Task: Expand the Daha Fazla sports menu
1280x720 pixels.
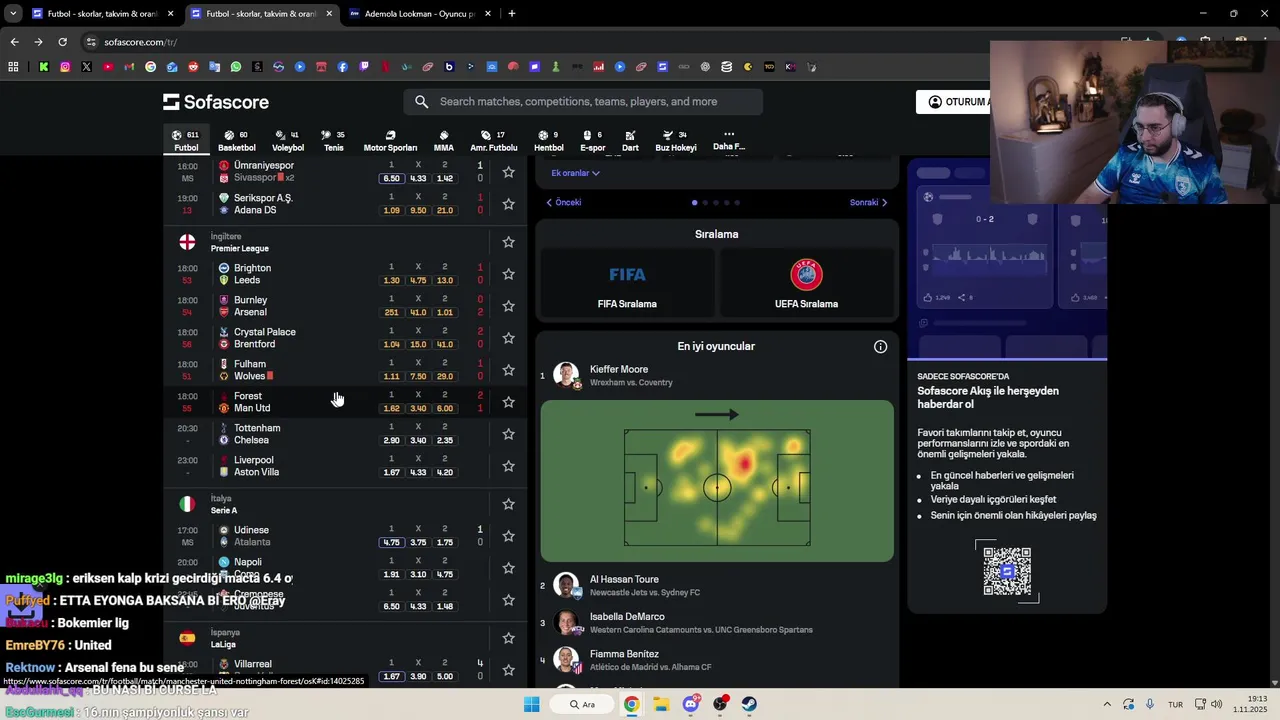Action: pos(729,141)
